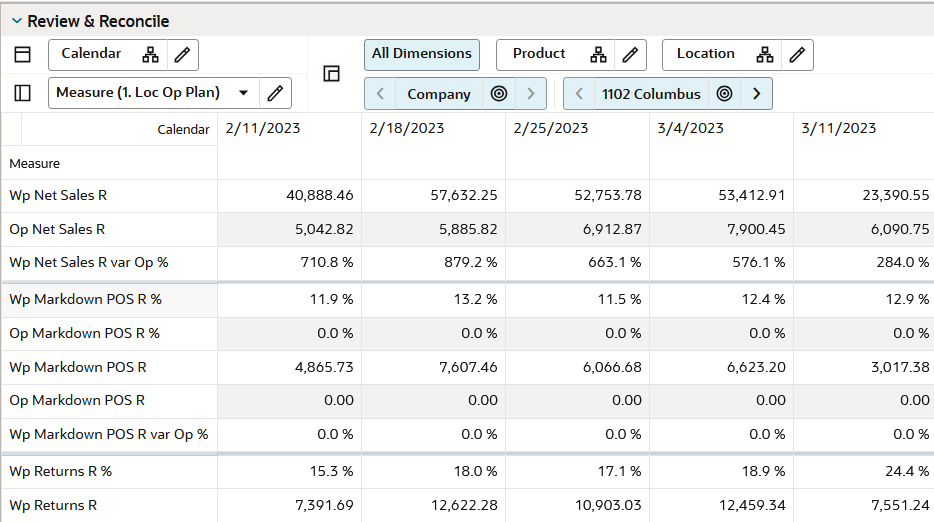Open the Location hierarchy icon
This screenshot has width=934, height=522.
tap(765, 55)
